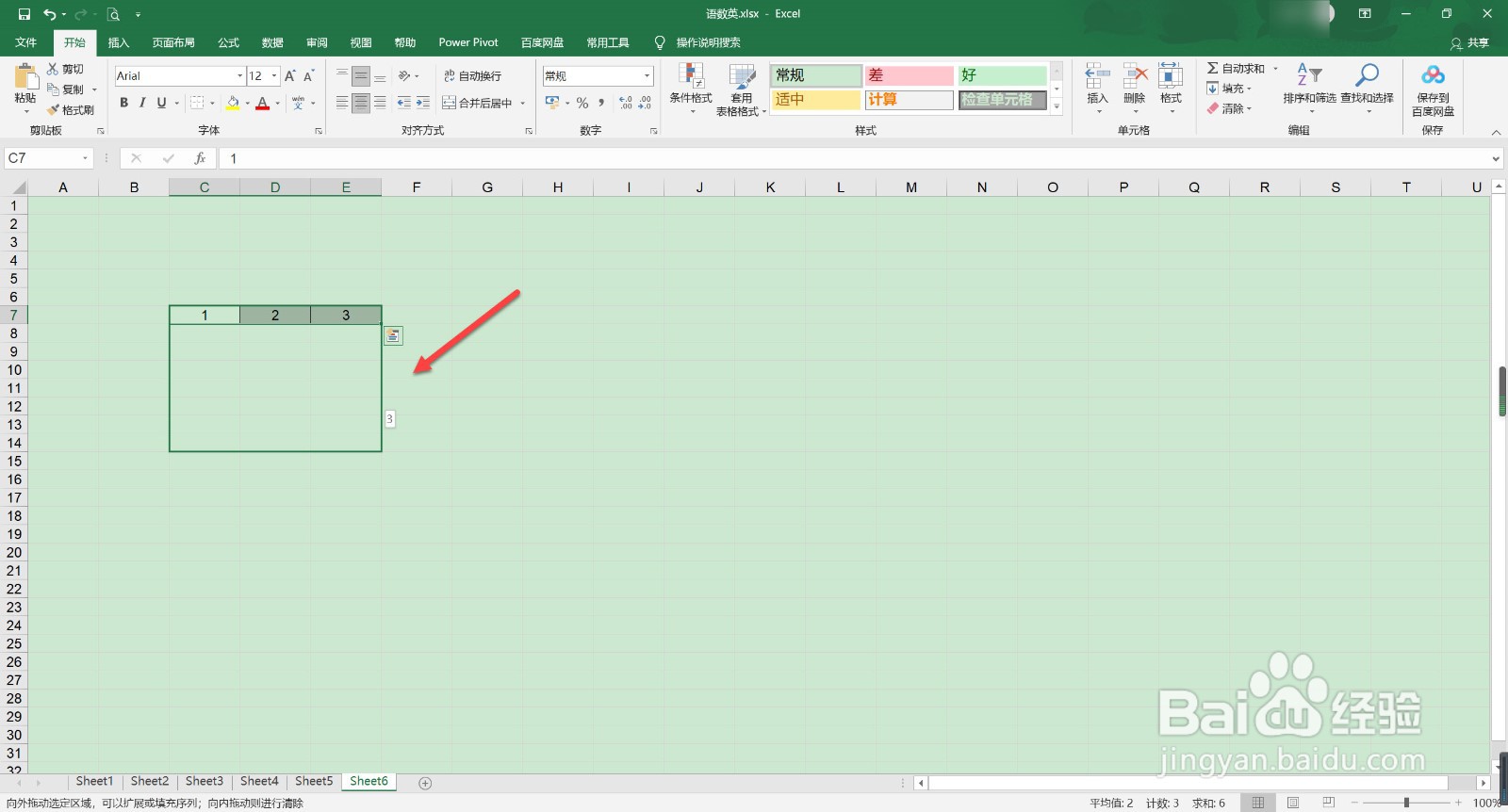Open the AutoSum dropdown arrow
Screen dimensions: 1508x812
click(1275, 69)
